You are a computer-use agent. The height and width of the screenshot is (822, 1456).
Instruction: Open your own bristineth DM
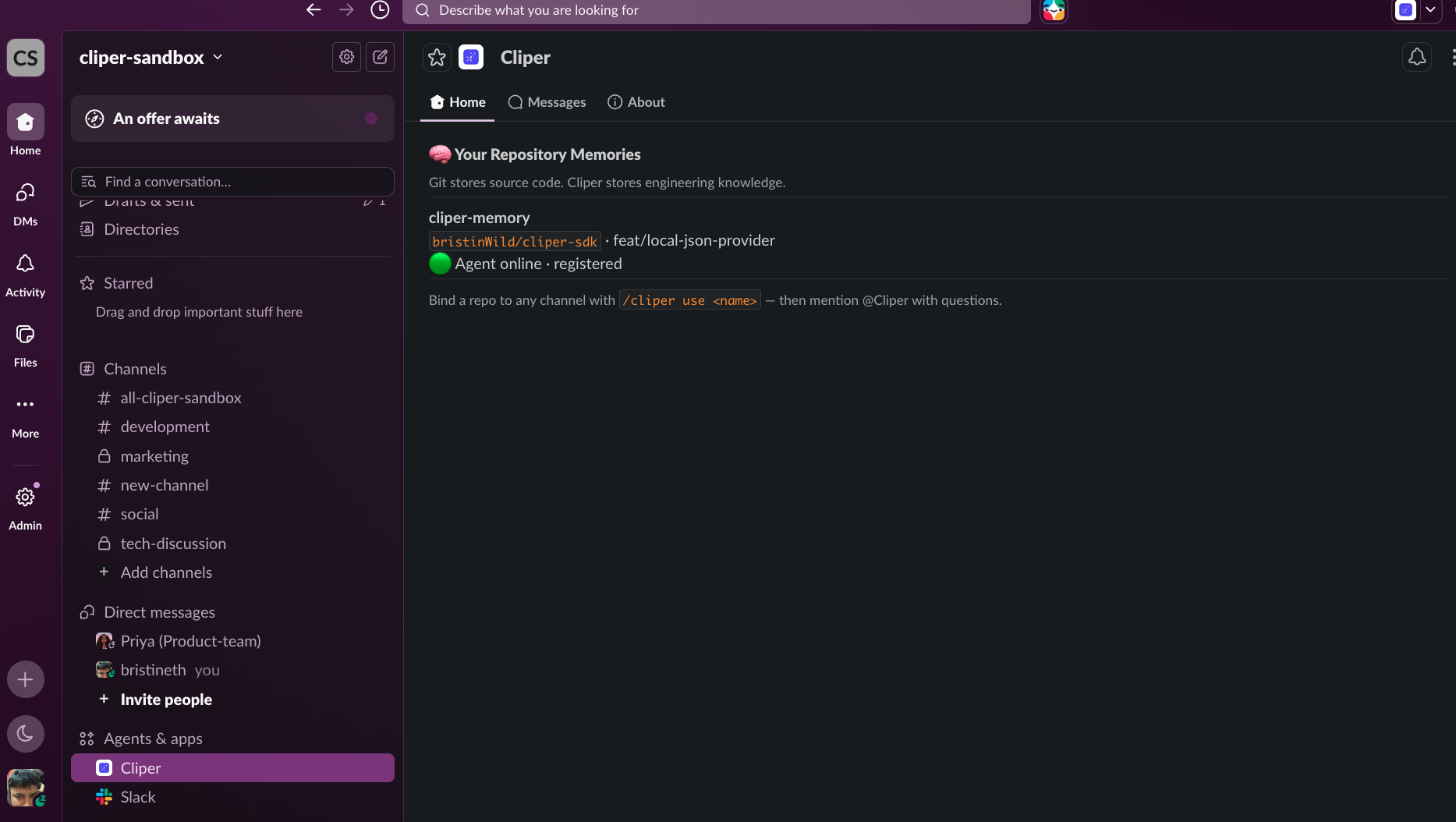pyautogui.click(x=232, y=670)
